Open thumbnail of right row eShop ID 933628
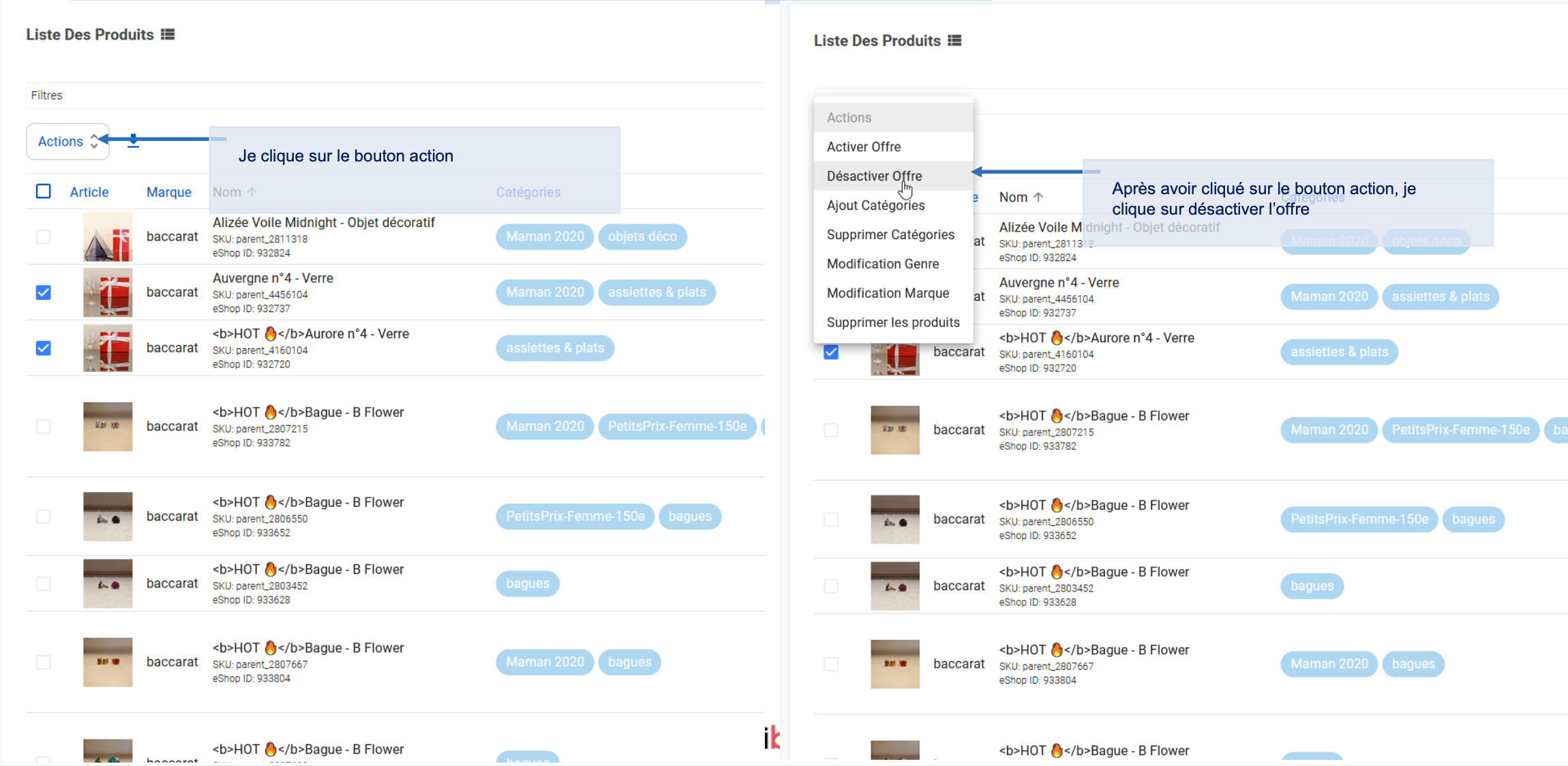1568x766 pixels. tap(894, 586)
